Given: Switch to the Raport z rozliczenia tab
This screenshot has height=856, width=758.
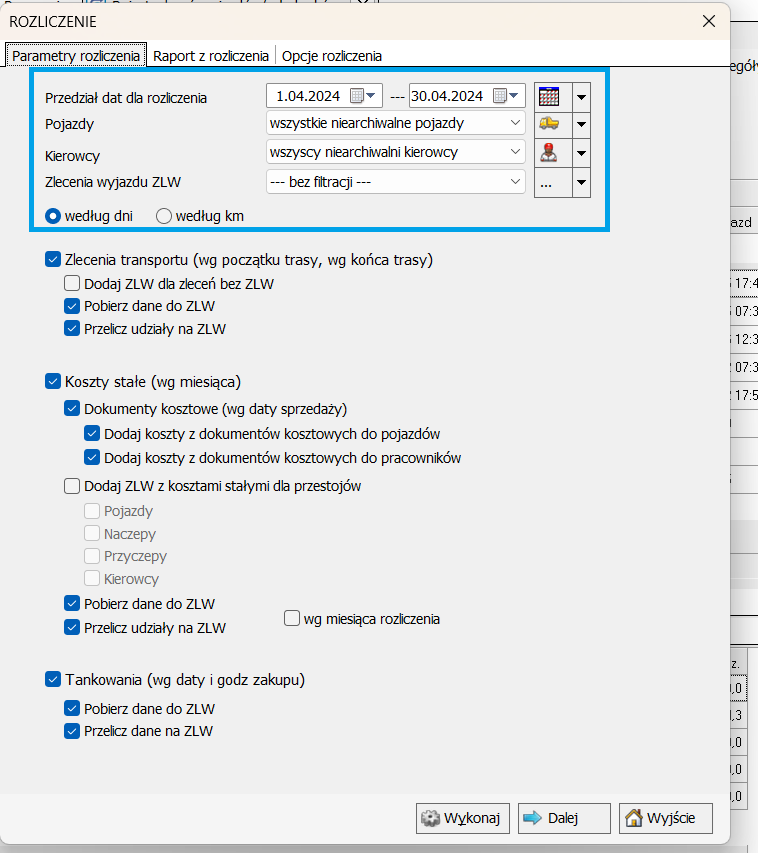Looking at the screenshot, I should tap(211, 56).
